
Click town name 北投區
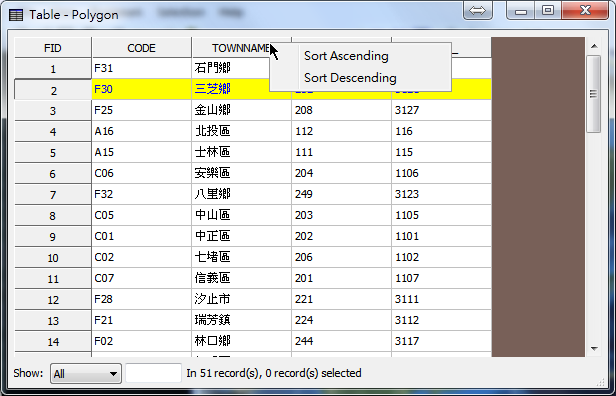(x=213, y=131)
